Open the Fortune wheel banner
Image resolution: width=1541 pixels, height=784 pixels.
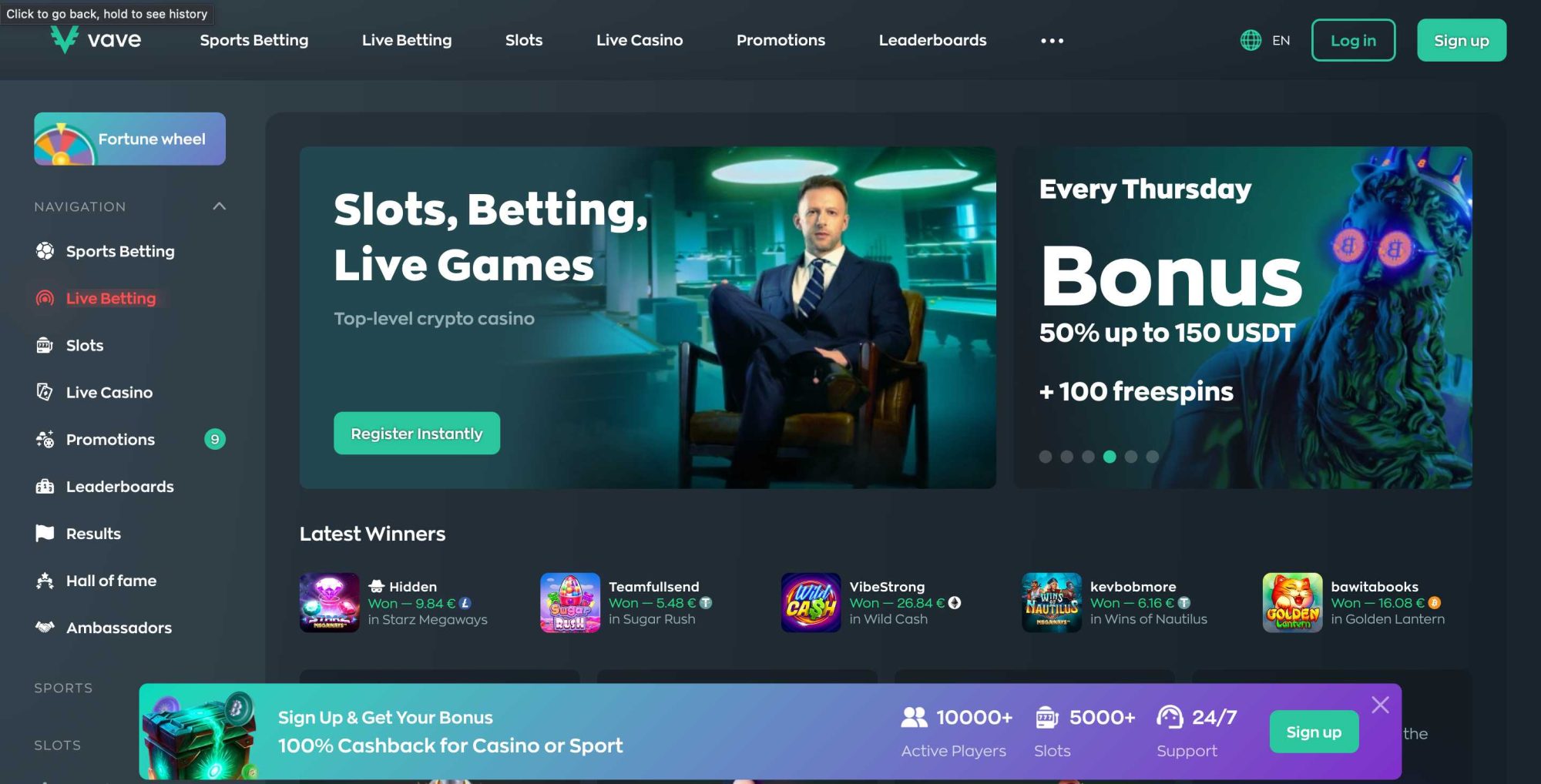[x=129, y=139]
